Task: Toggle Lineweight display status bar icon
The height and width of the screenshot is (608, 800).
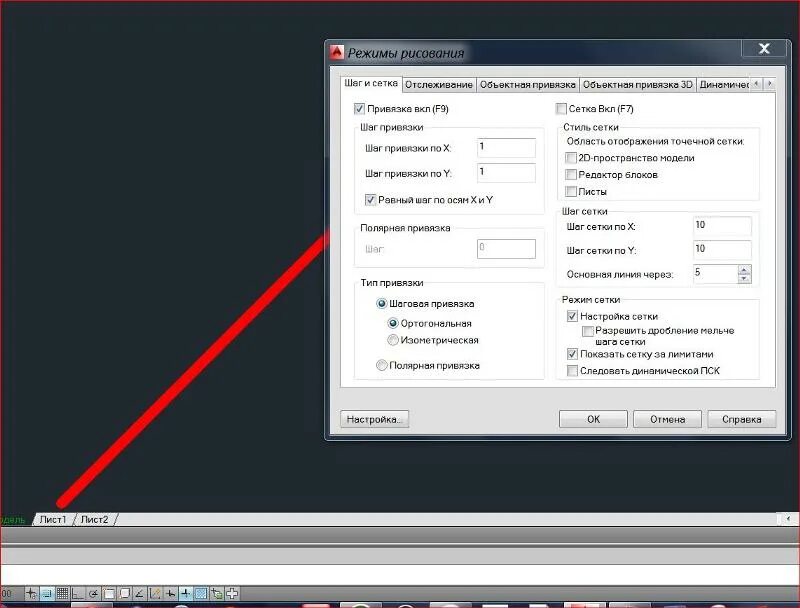Action: click(185, 593)
